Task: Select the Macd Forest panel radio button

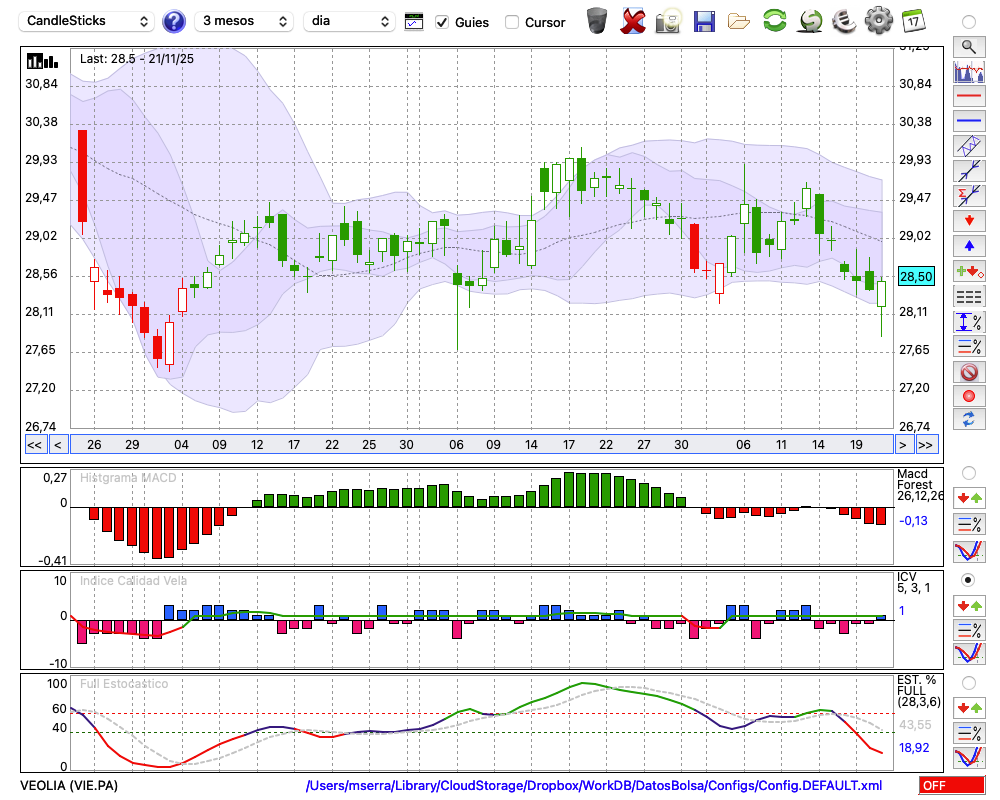Action: click(969, 473)
